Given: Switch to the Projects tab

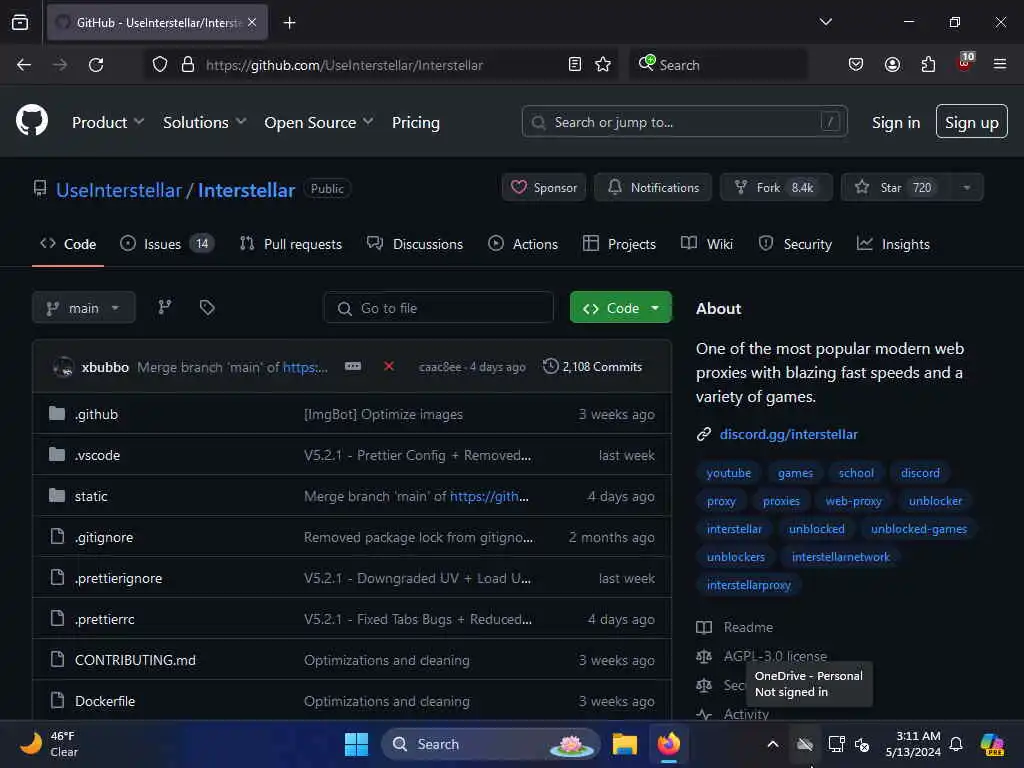Looking at the screenshot, I should 619,244.
